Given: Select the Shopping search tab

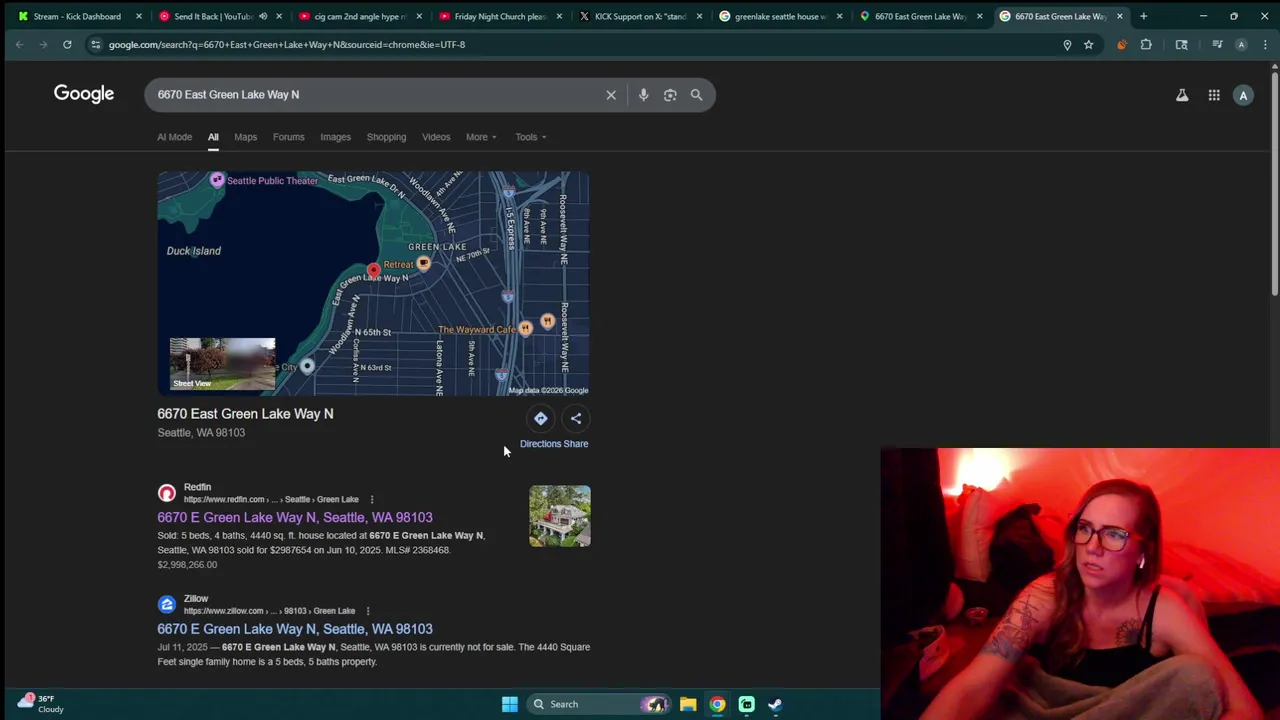Looking at the screenshot, I should pos(386,137).
